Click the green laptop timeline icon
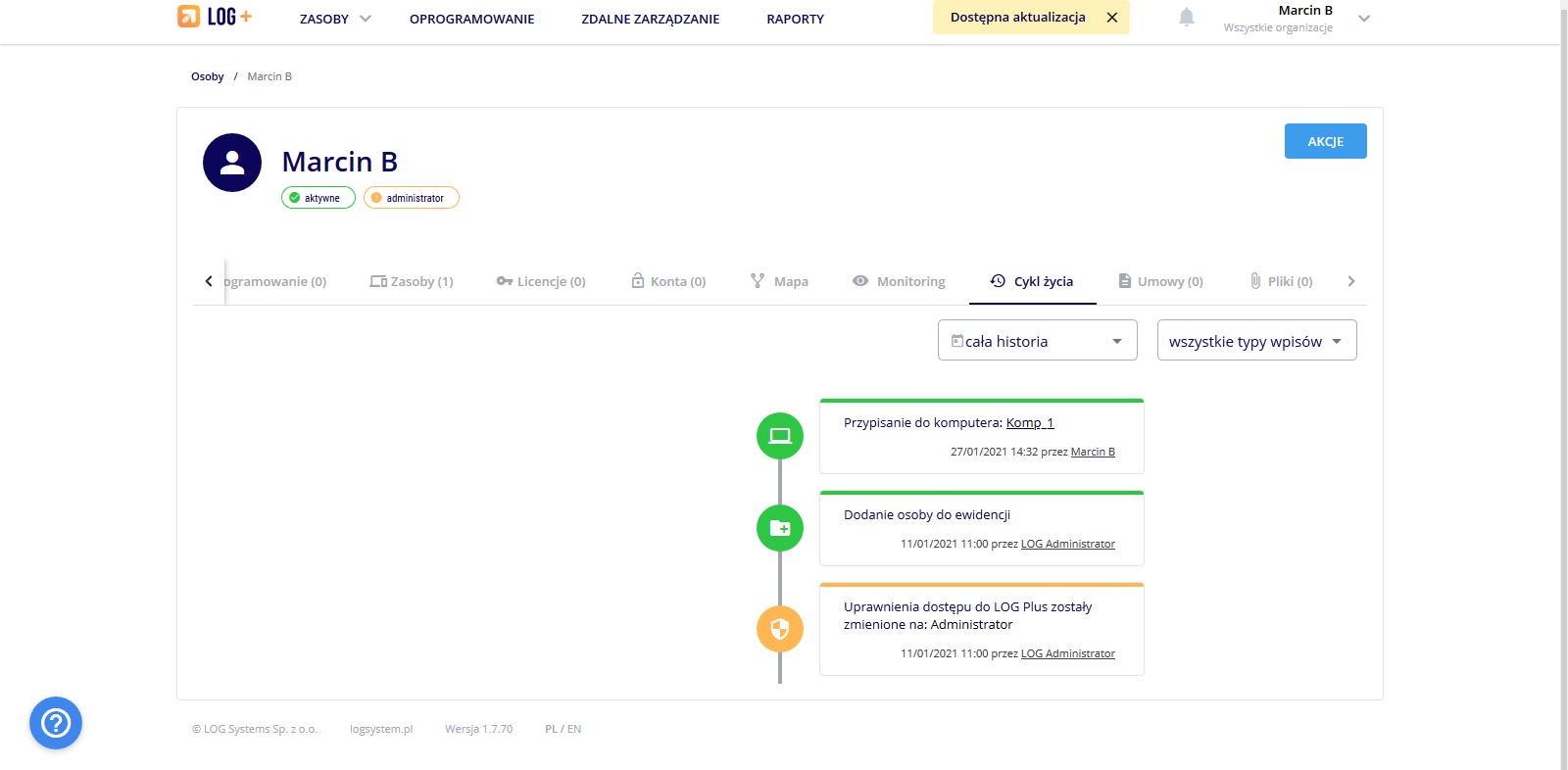The width and height of the screenshot is (1568, 770). pos(780,436)
